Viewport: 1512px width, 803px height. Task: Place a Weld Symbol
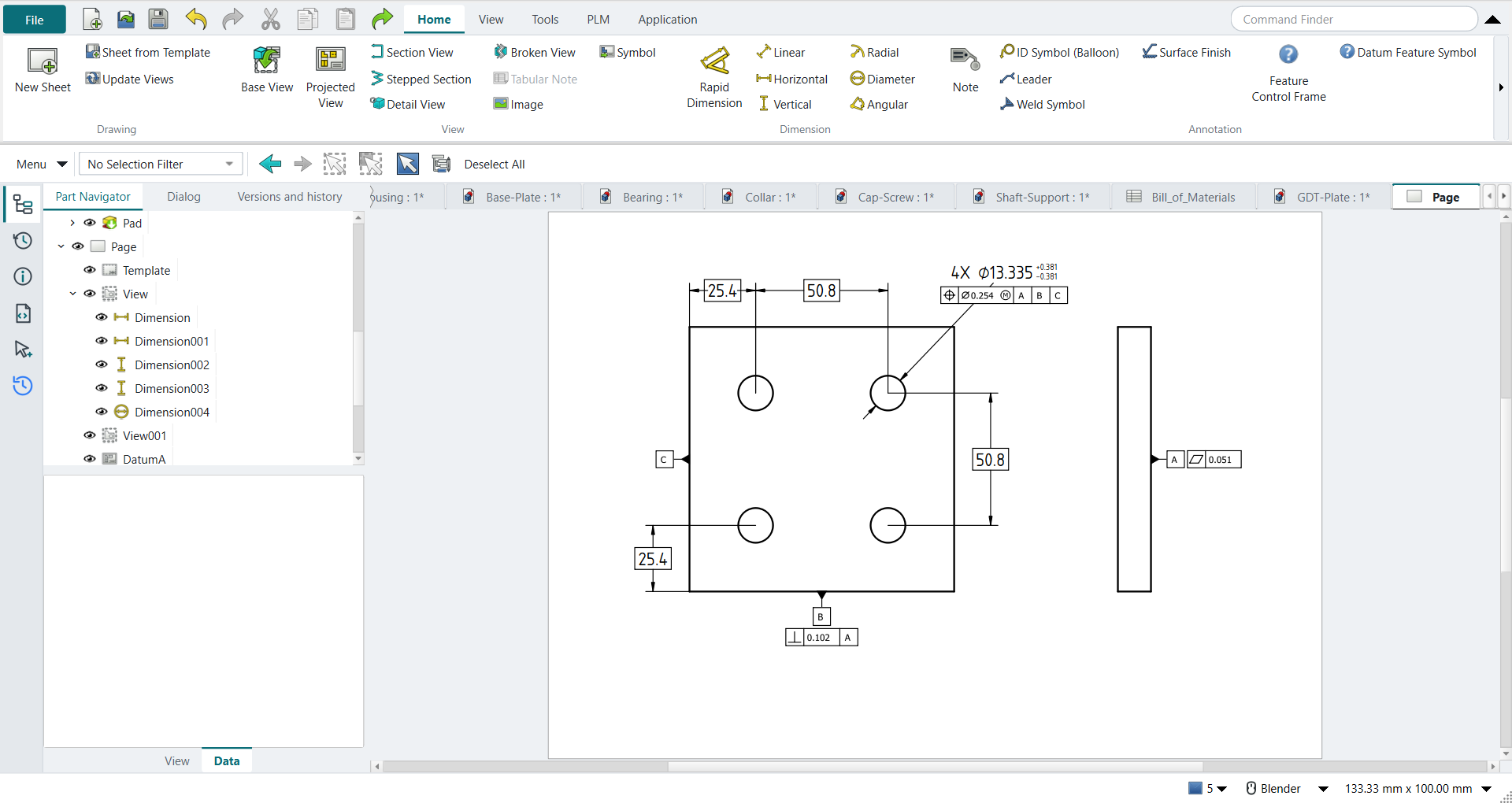[x=1042, y=104]
